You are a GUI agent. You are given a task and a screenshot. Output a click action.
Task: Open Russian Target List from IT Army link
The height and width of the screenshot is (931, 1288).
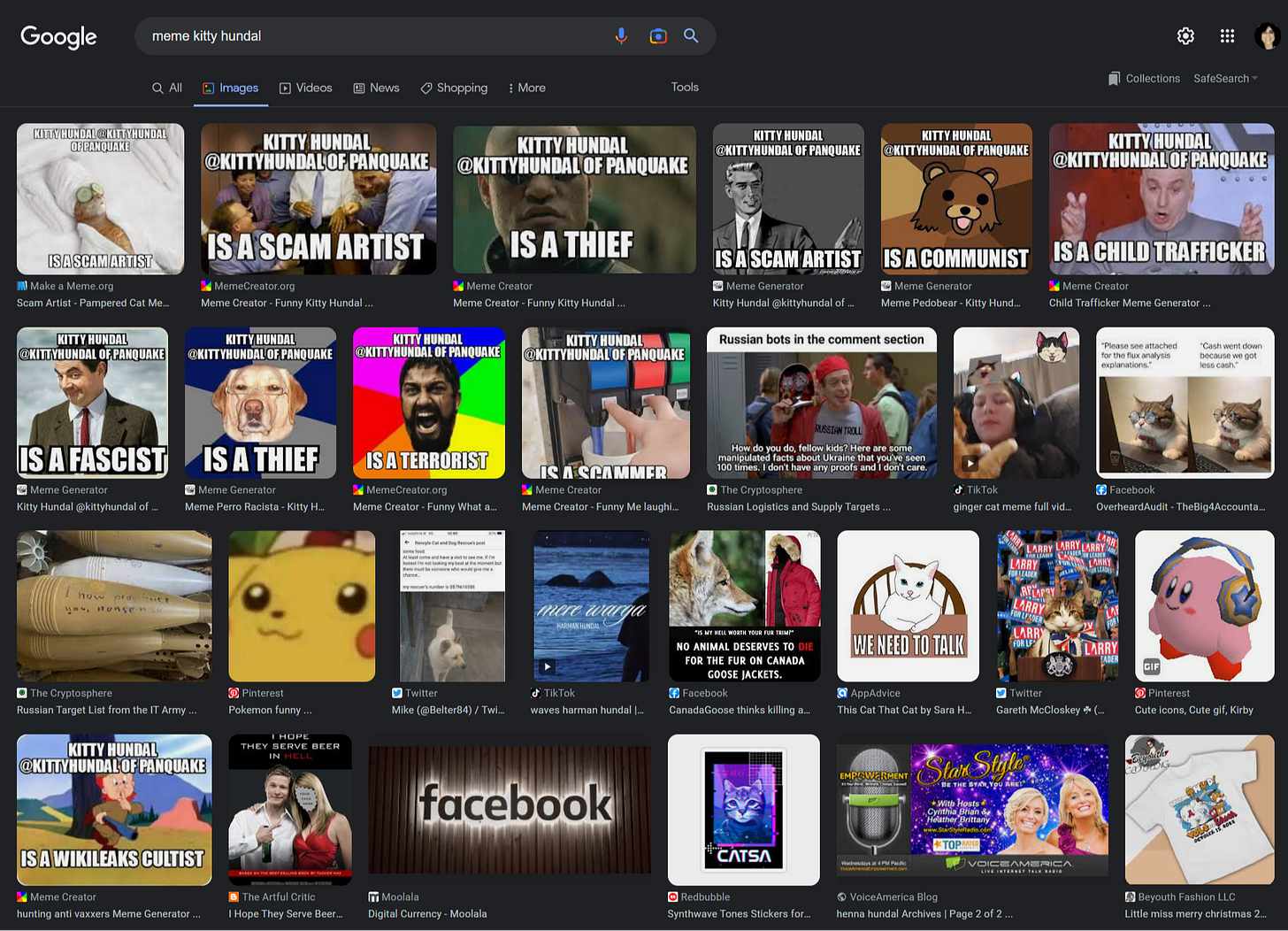pos(107,710)
